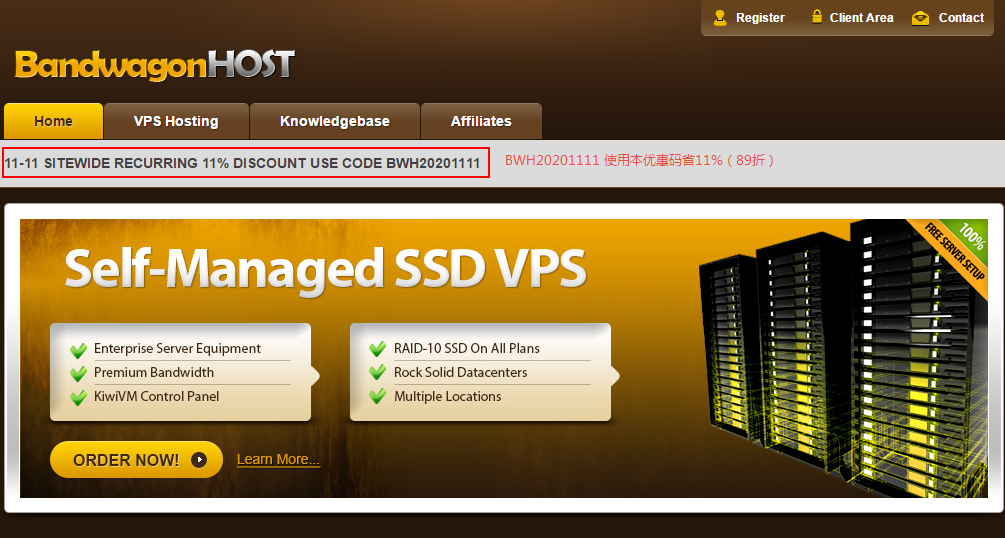The width and height of the screenshot is (1005, 538).
Task: Go to the Client Area link
Action: 861,18
